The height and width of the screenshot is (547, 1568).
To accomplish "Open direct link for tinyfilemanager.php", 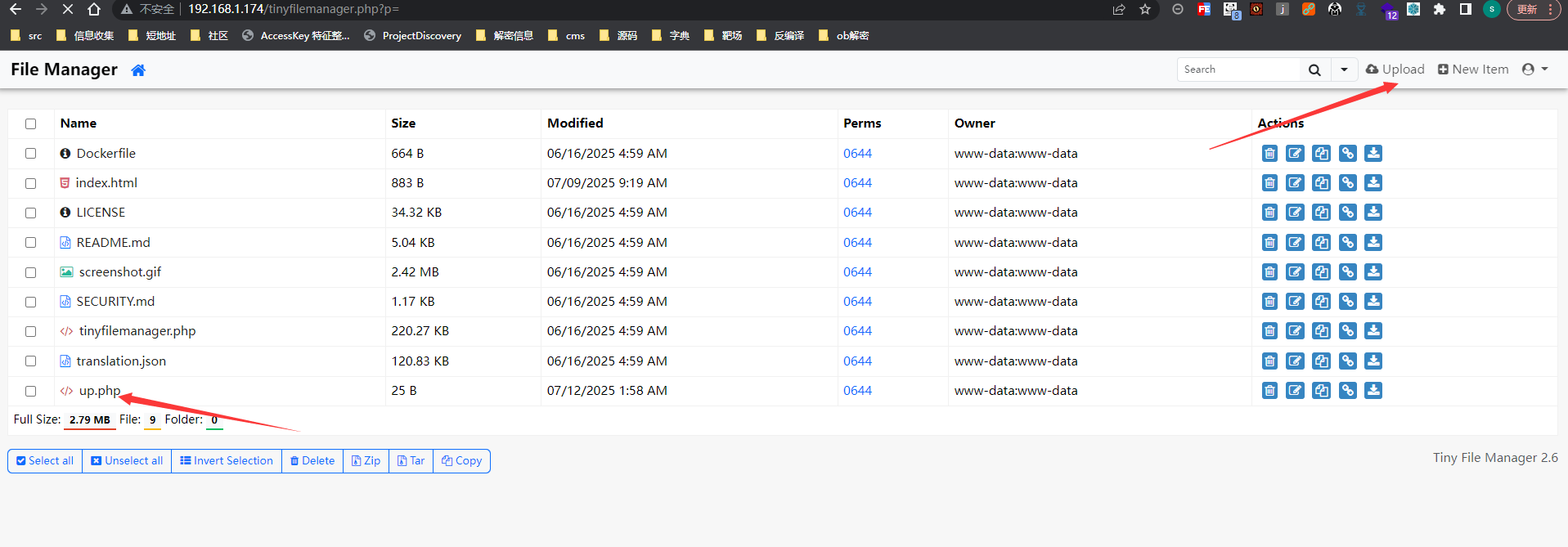I will coord(1348,331).
